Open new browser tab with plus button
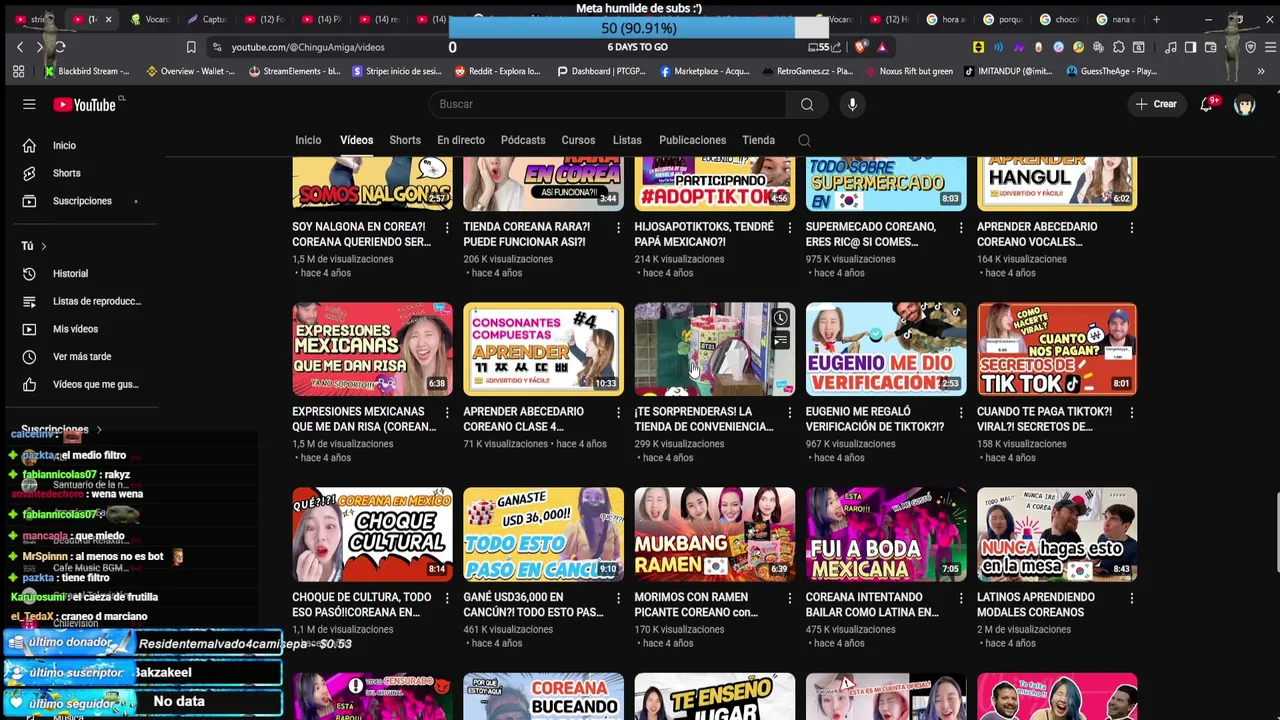 [1156, 19]
